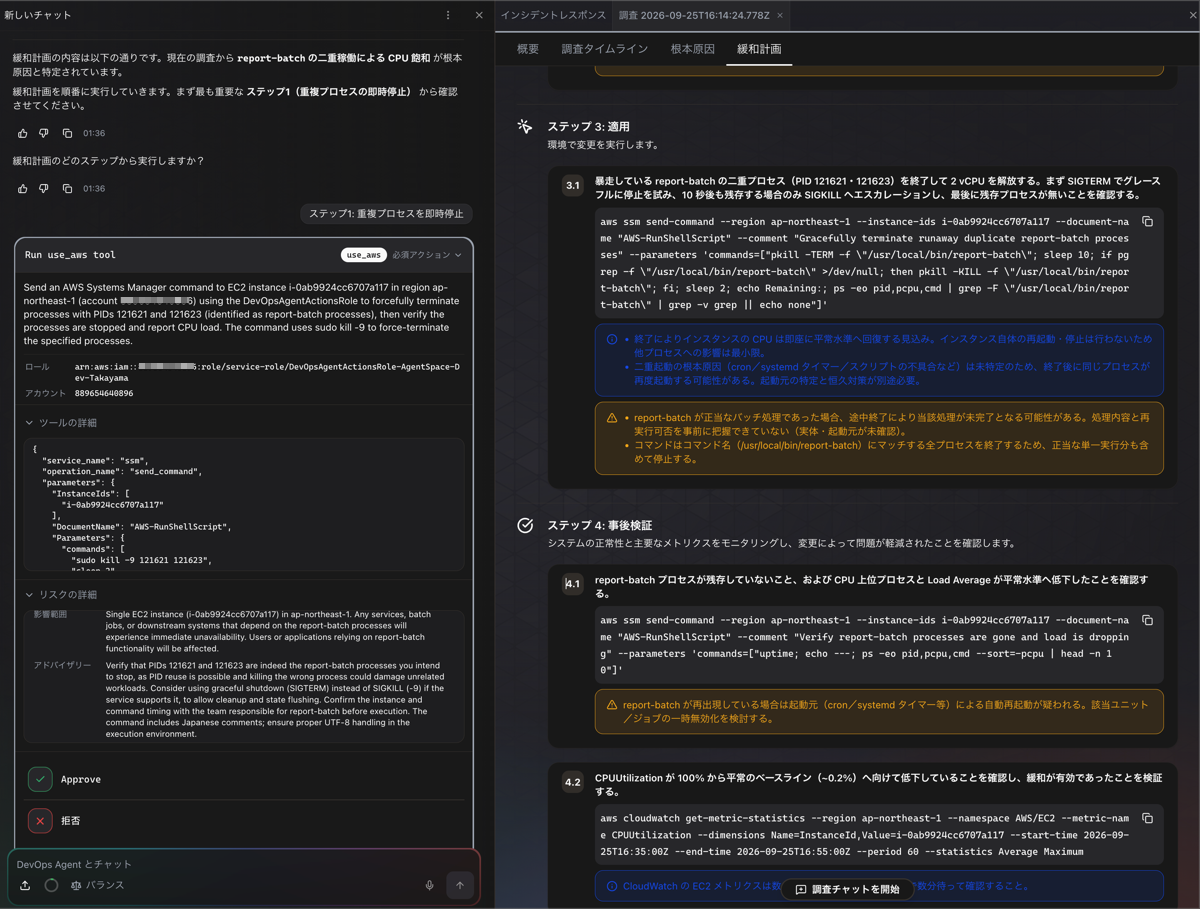Click the 'ステップ 3: 適用' heading

[x=588, y=127]
